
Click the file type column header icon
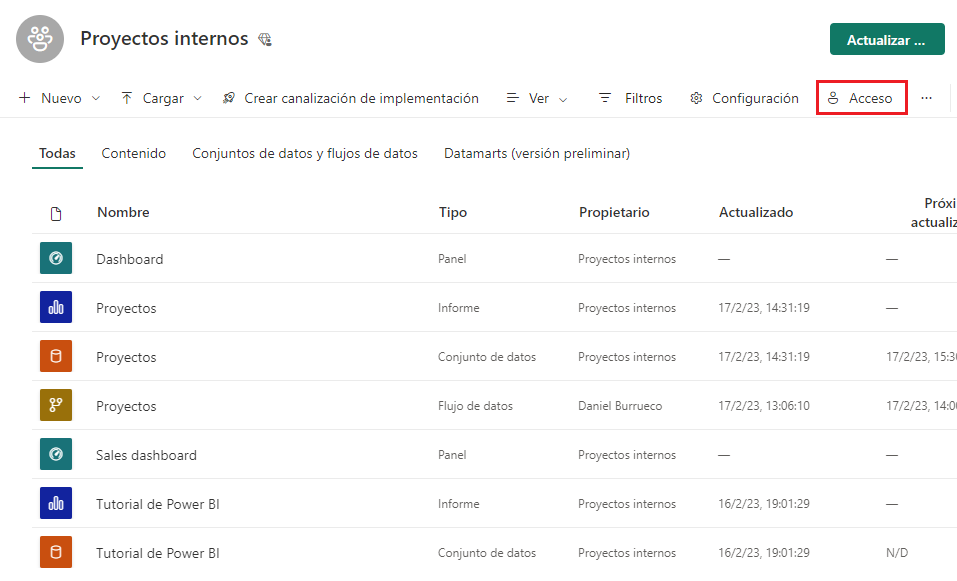click(56, 213)
